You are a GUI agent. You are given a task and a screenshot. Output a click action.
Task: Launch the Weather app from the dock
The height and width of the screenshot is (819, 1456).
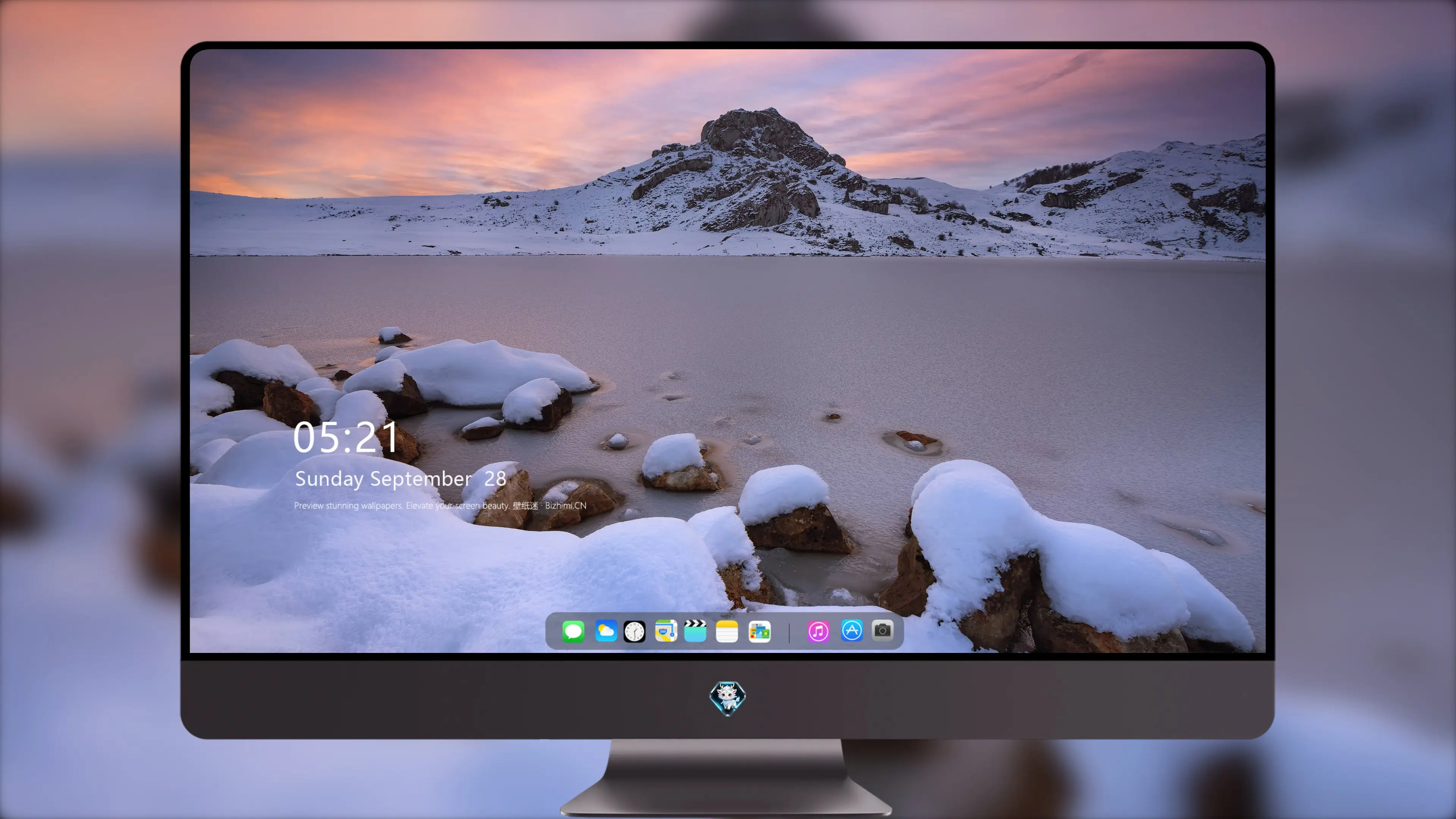click(606, 631)
